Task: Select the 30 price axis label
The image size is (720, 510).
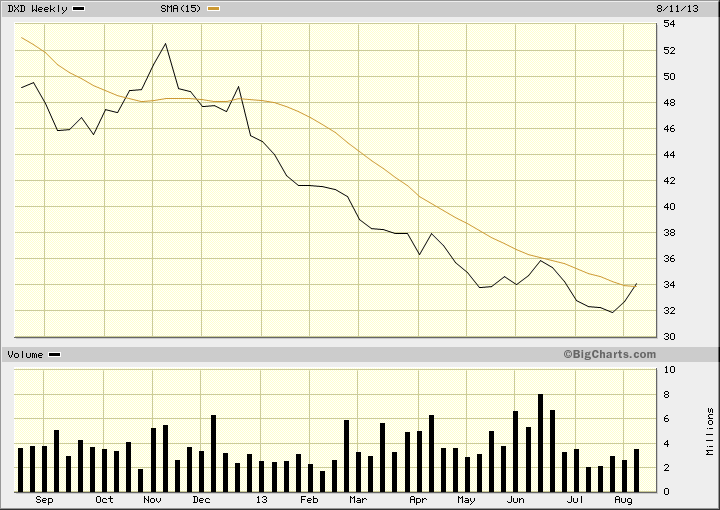Action: click(x=669, y=336)
